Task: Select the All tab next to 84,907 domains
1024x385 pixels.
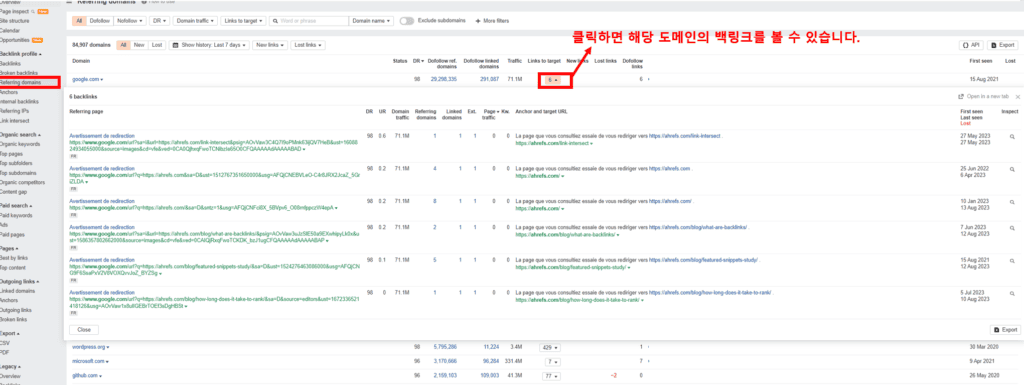Action: click(x=123, y=45)
